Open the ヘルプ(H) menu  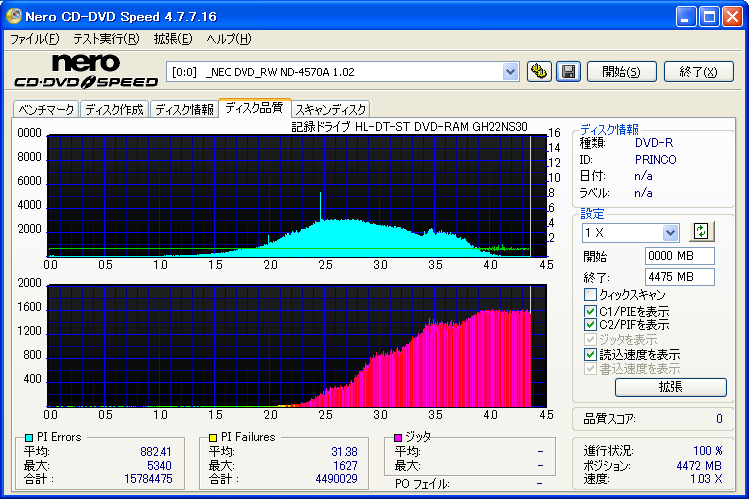tap(228, 39)
